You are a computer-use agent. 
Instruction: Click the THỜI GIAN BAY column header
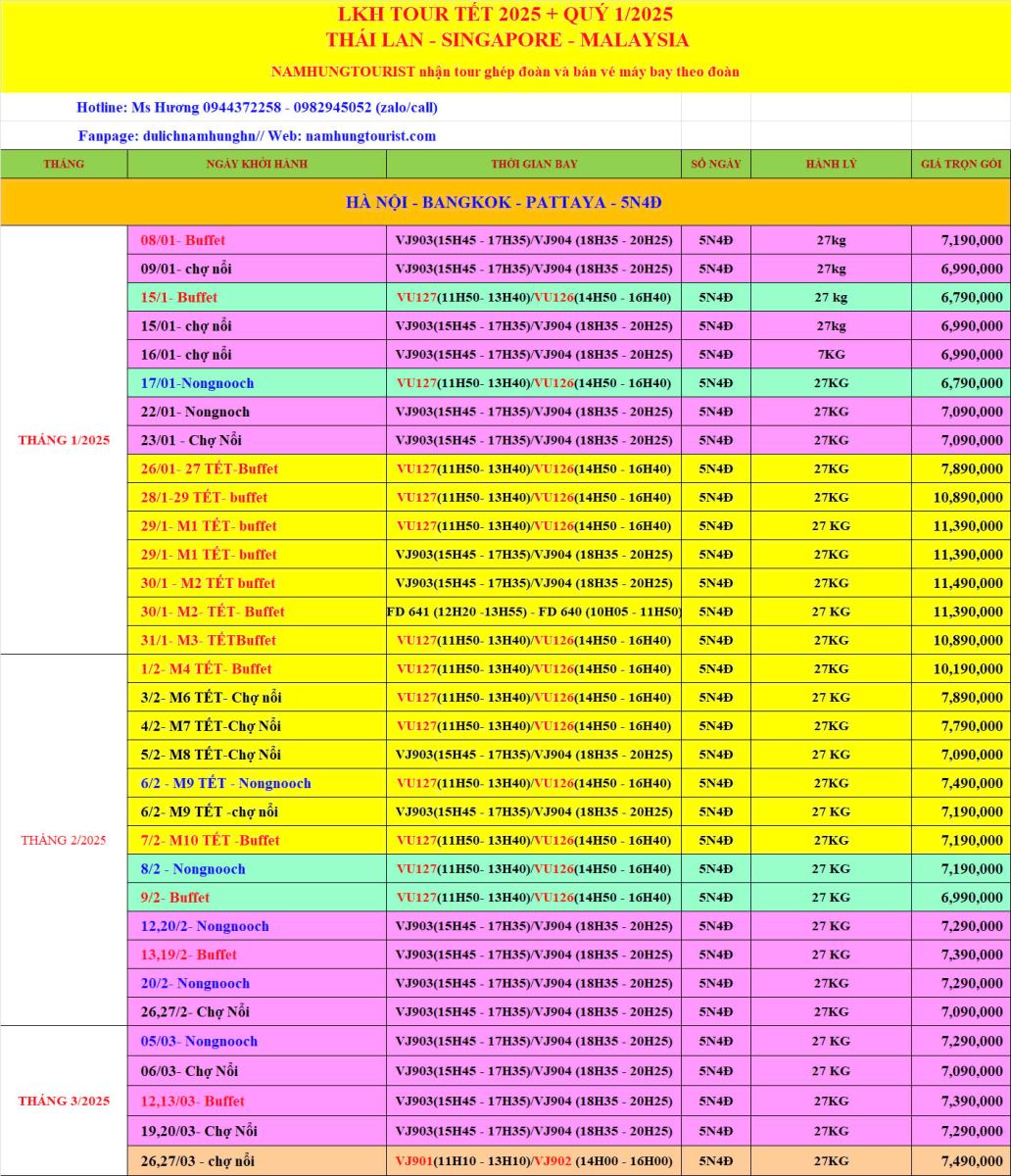(533, 164)
